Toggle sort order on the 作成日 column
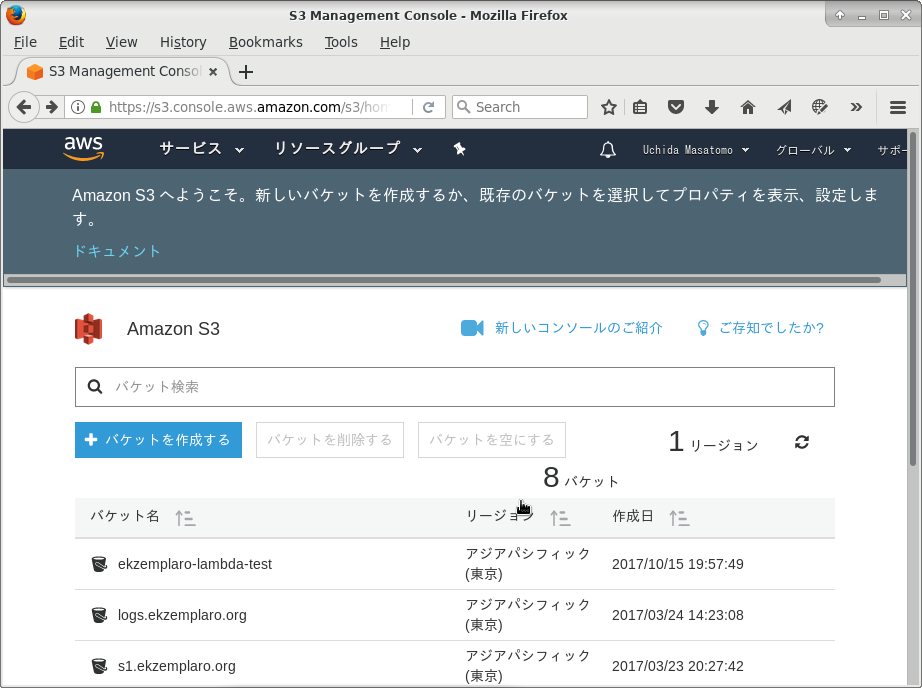This screenshot has height=688, width=922. [x=680, y=517]
